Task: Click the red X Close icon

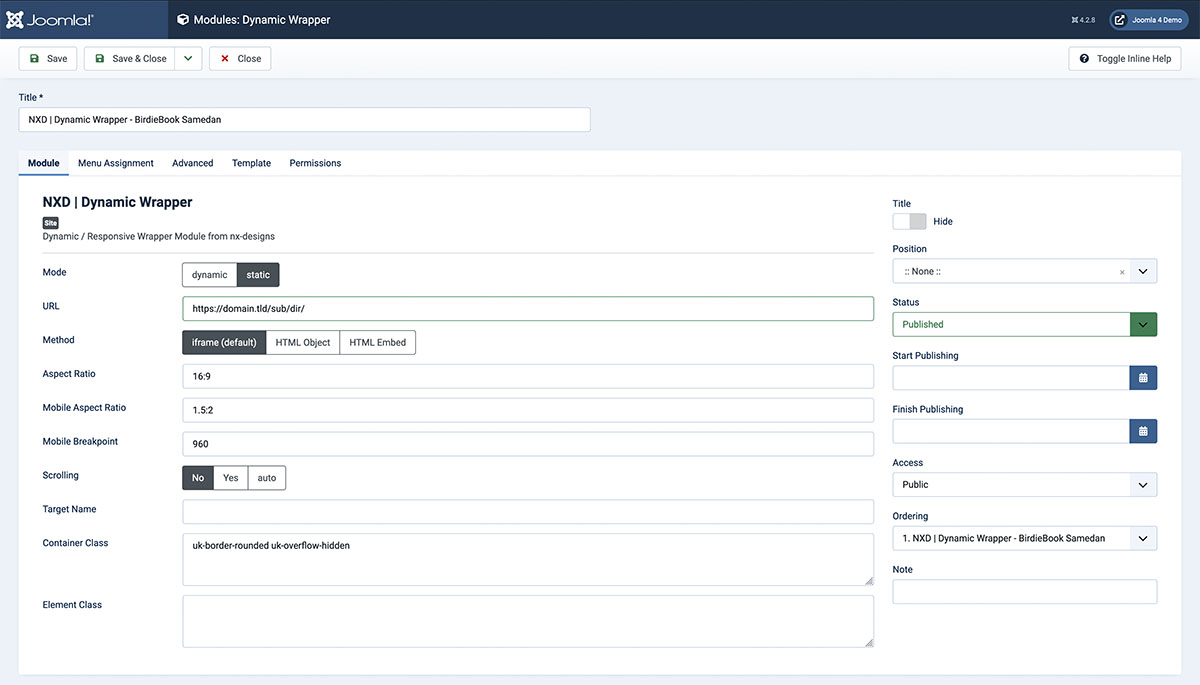Action: [x=227, y=58]
